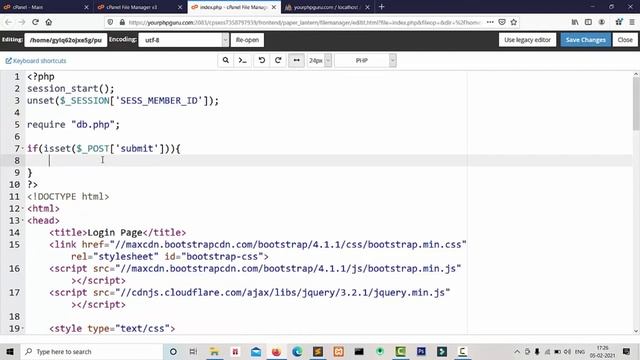Collapse the style fold on line 19
Viewport: 640px width, 360px height.
coord(22,329)
